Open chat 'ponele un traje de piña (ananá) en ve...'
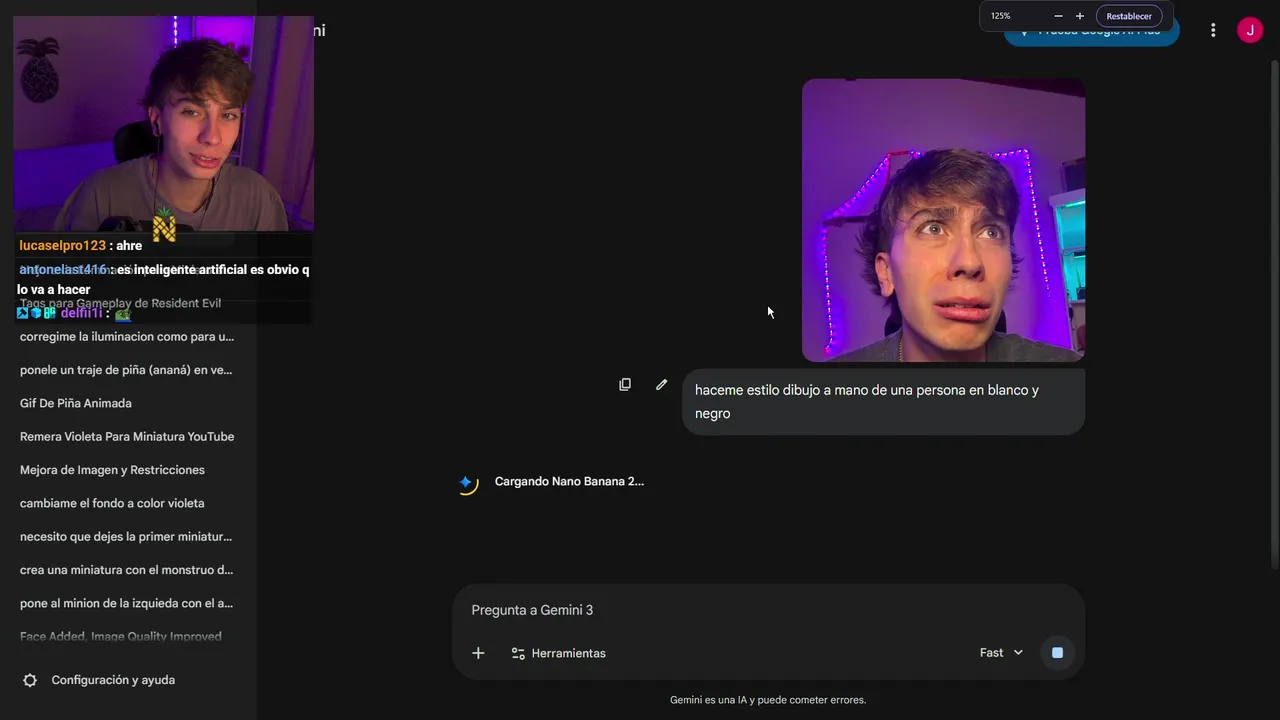 click(x=127, y=370)
